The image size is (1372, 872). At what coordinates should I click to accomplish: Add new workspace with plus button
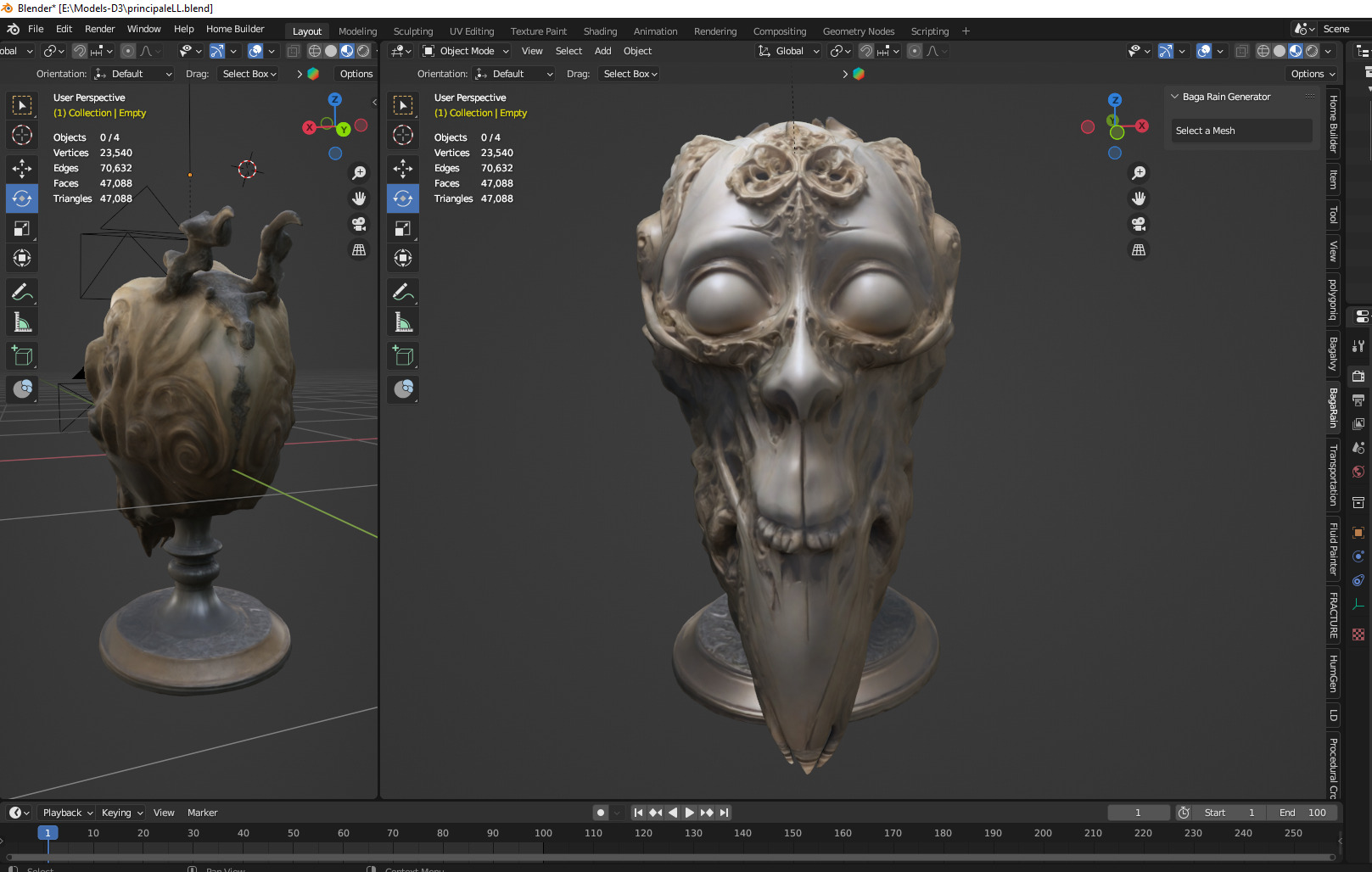click(x=966, y=31)
